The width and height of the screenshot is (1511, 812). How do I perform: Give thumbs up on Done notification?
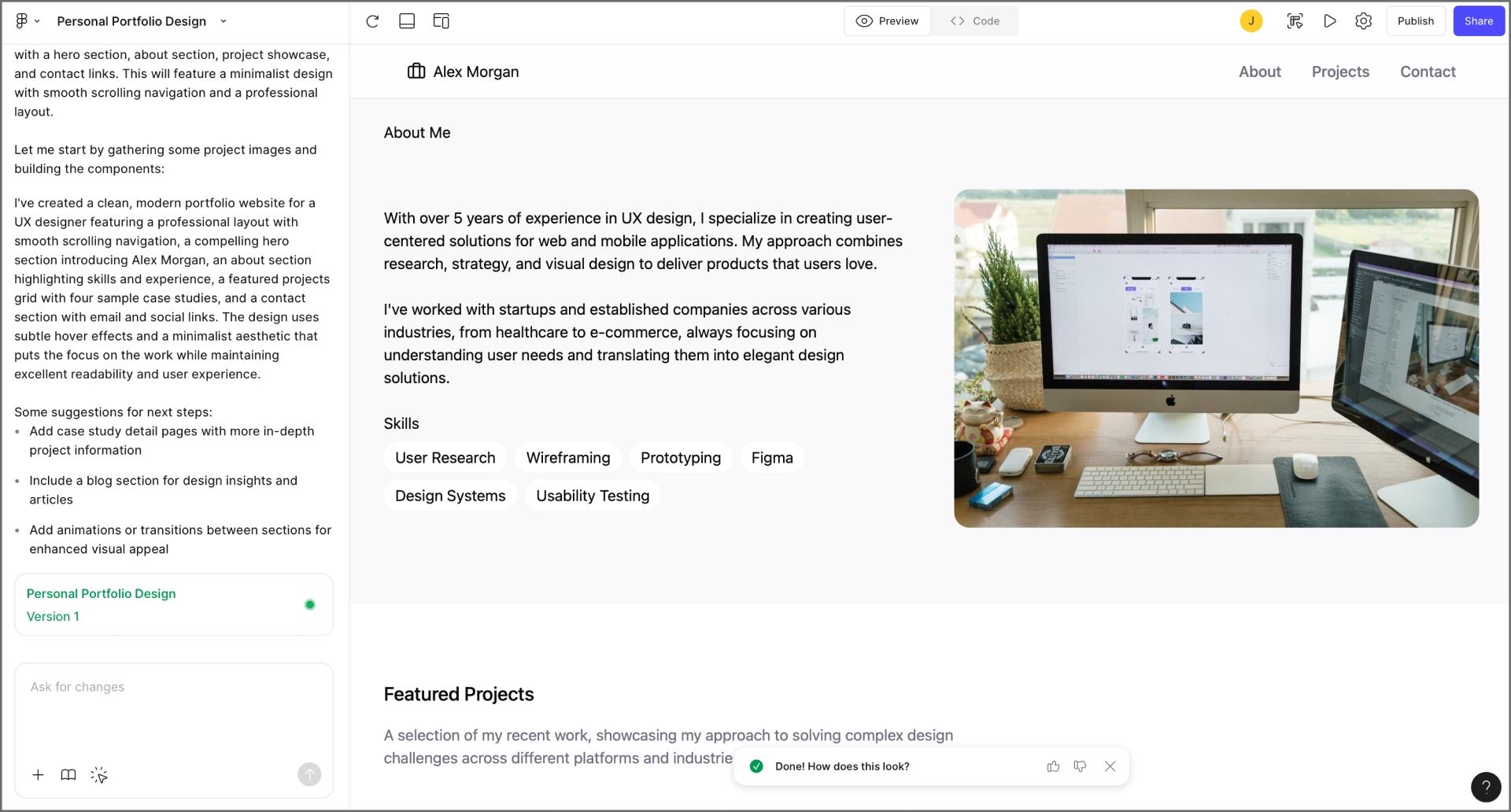1053,766
